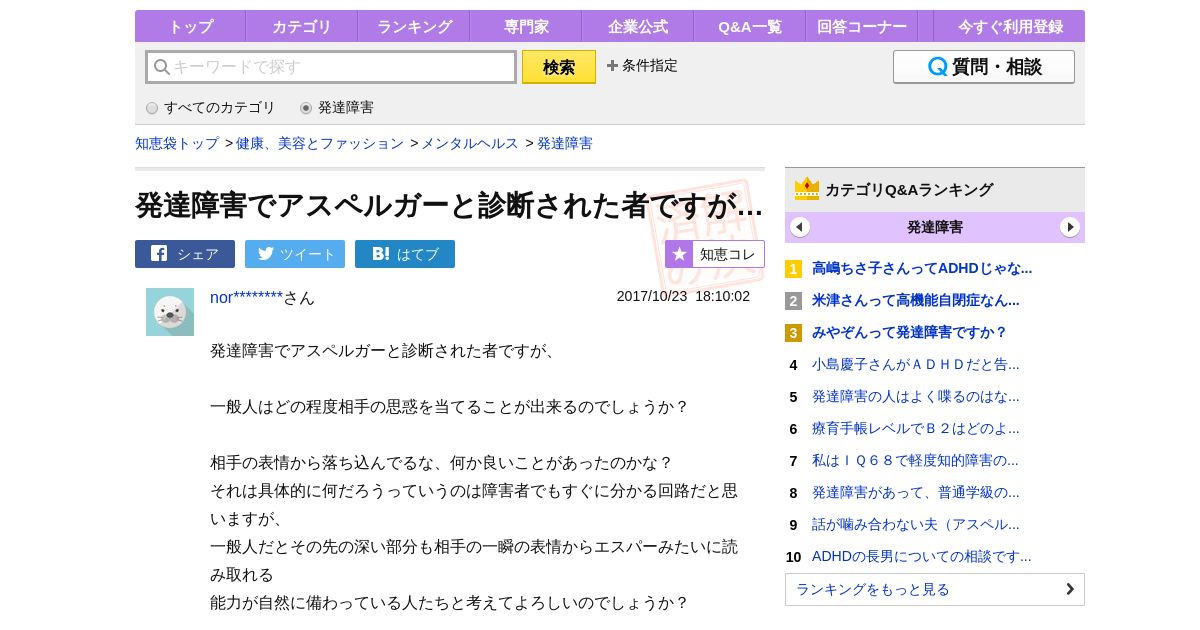The image size is (1200, 630).
Task: Open 条件指定 search options
Action: tap(642, 66)
